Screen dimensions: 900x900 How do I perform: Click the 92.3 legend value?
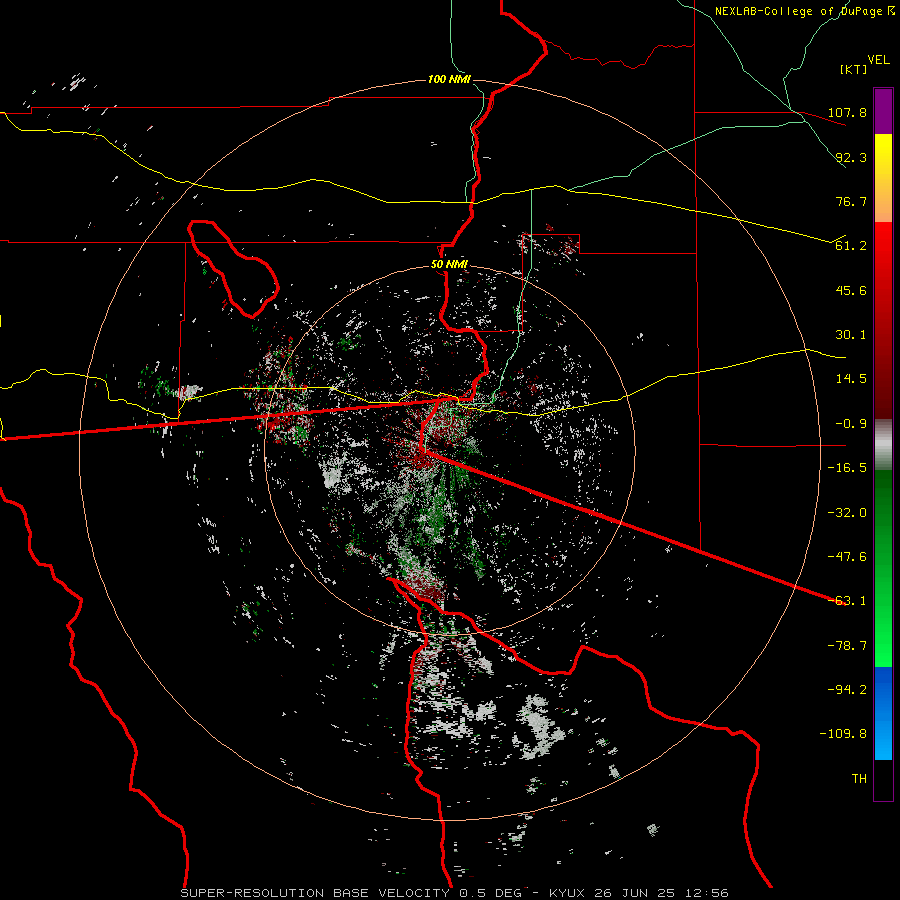point(851,157)
